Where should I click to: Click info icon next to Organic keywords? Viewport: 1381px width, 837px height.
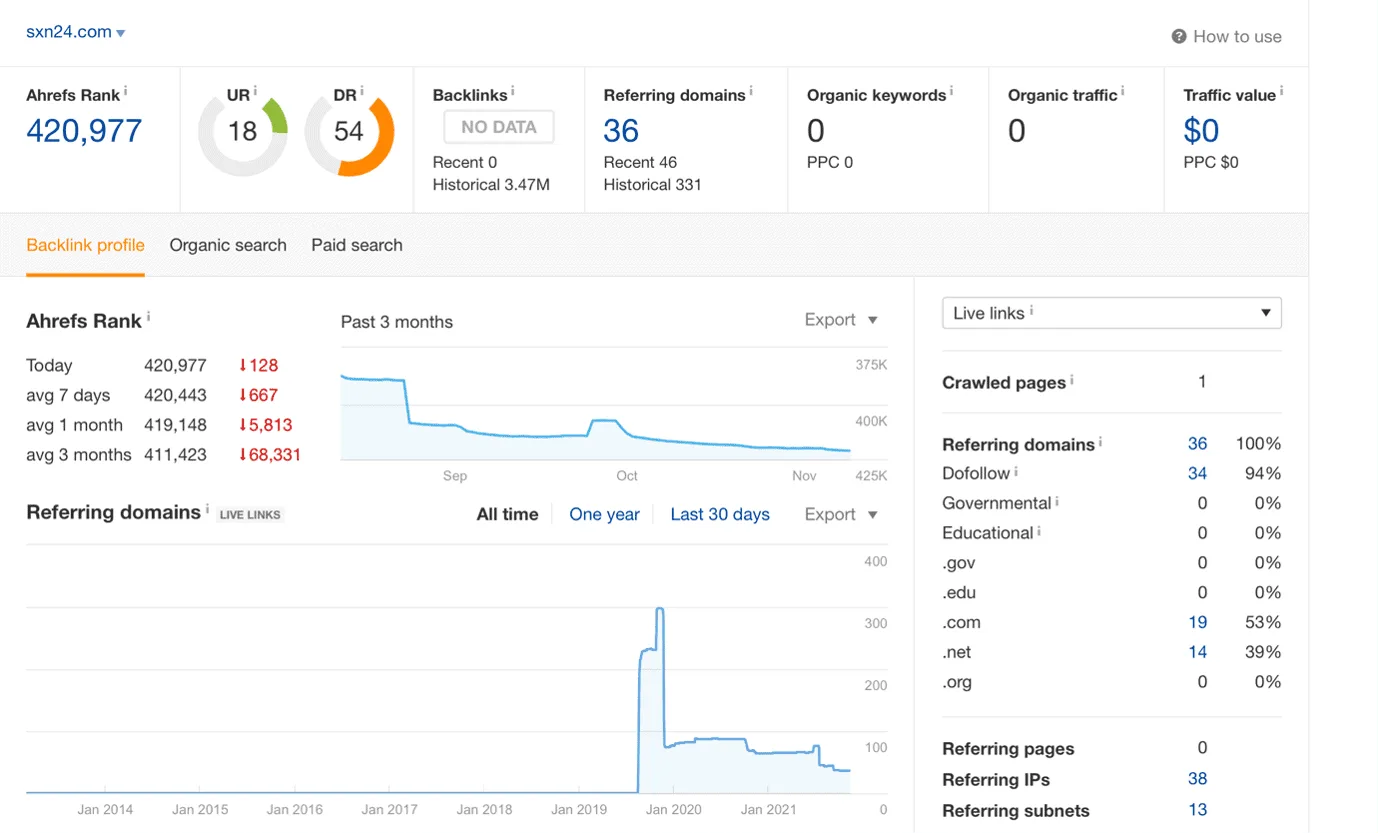[x=951, y=91]
